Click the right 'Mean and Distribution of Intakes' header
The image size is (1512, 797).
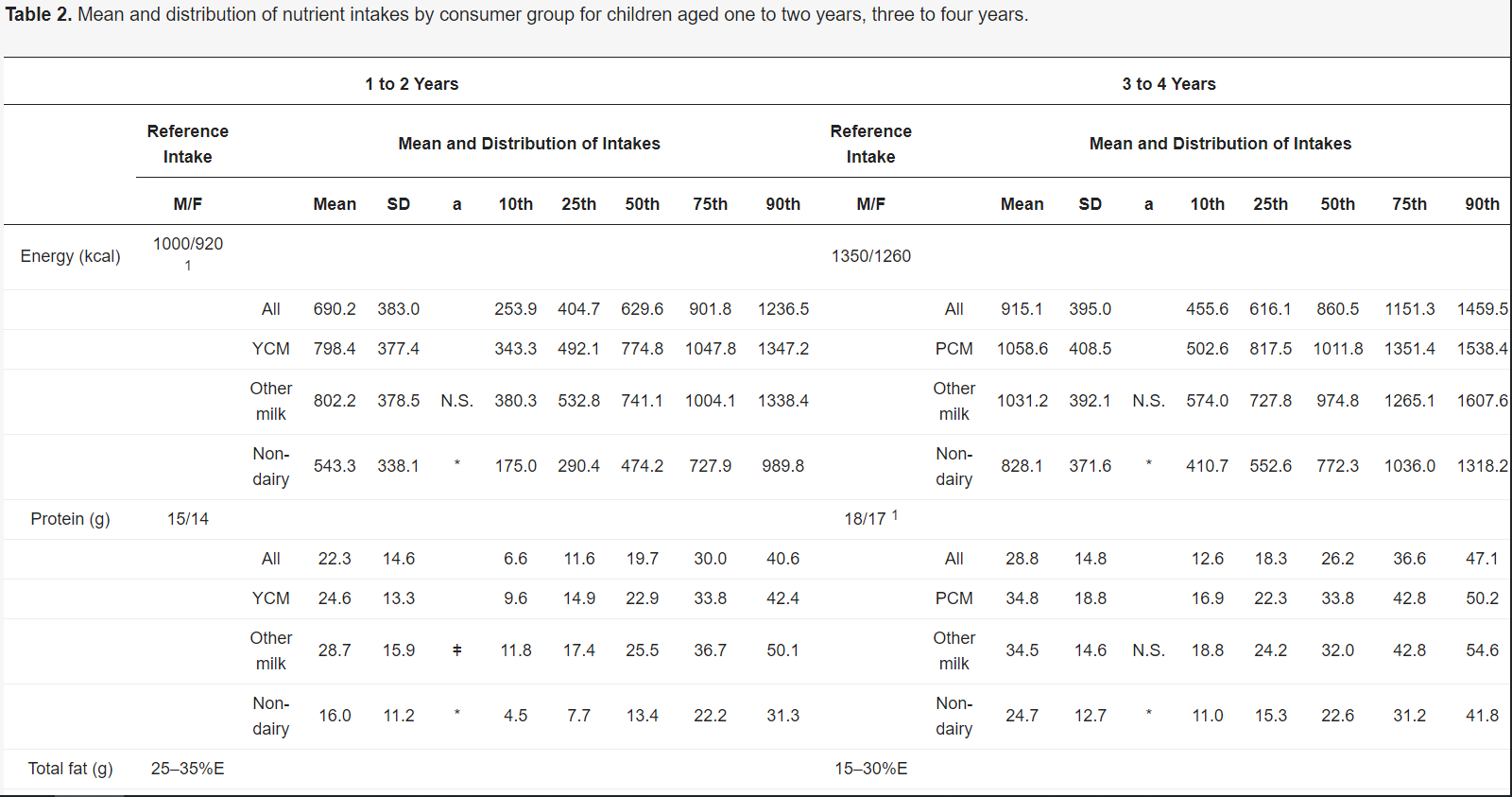(x=1221, y=144)
